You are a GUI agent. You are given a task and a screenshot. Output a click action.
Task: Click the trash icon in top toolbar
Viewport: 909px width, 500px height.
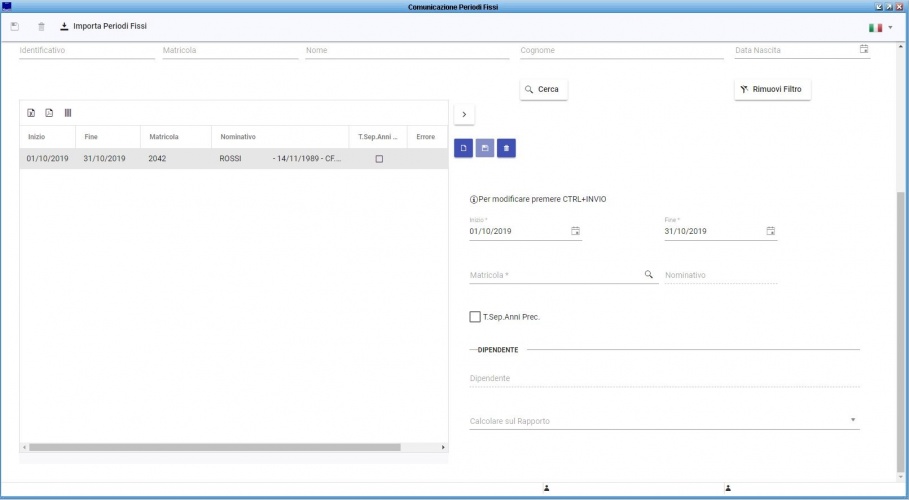pos(41,26)
